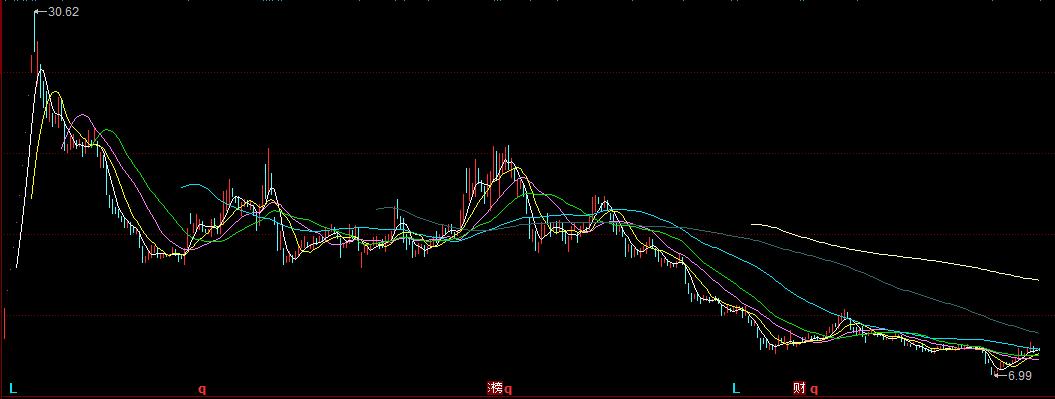Screen dimensions: 1055x399
Task: Click the start of the cyan moving average line
Action: (182, 186)
